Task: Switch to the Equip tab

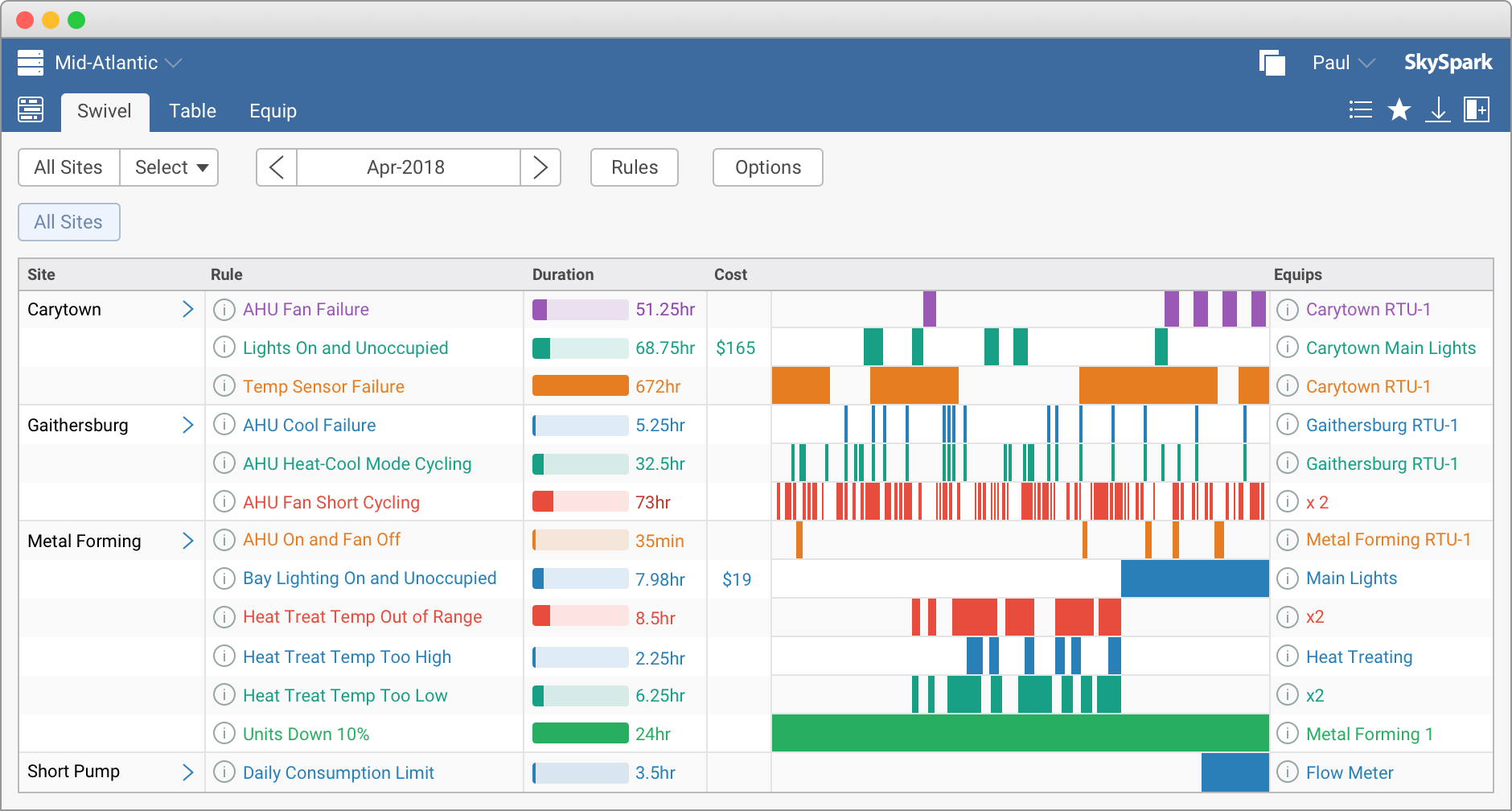Action: pos(273,111)
